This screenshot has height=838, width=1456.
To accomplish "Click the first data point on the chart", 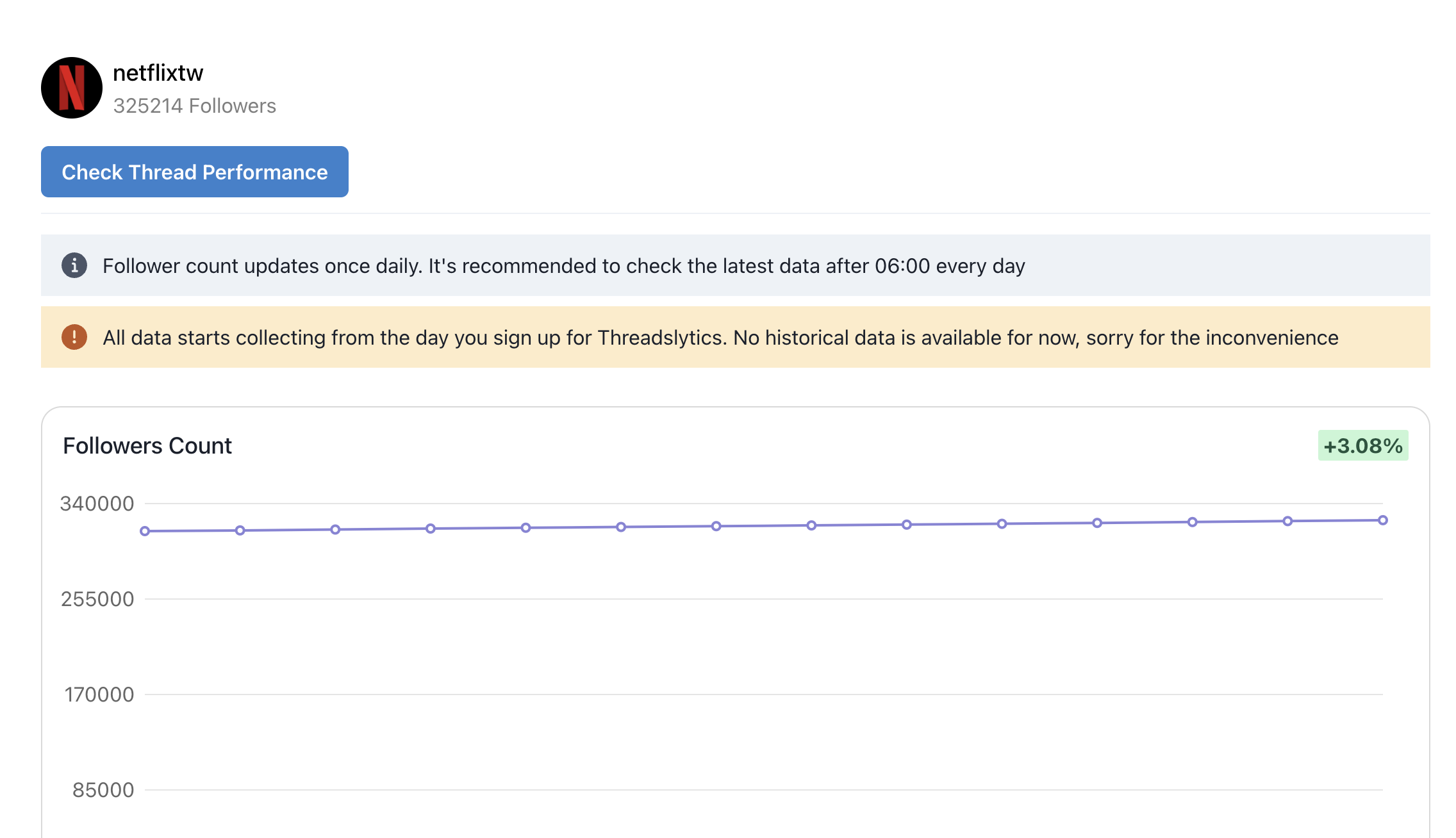I will tap(145, 531).
